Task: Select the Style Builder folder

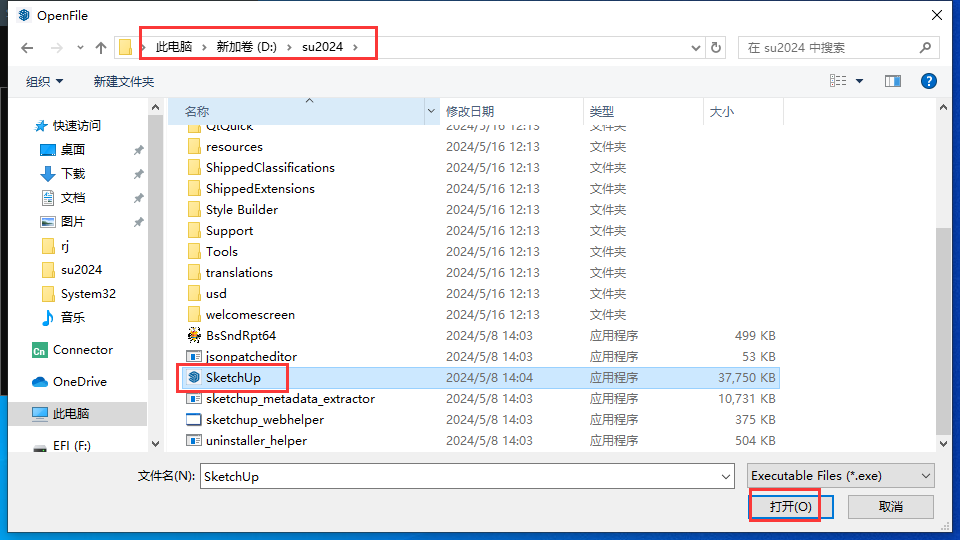Action: click(241, 209)
